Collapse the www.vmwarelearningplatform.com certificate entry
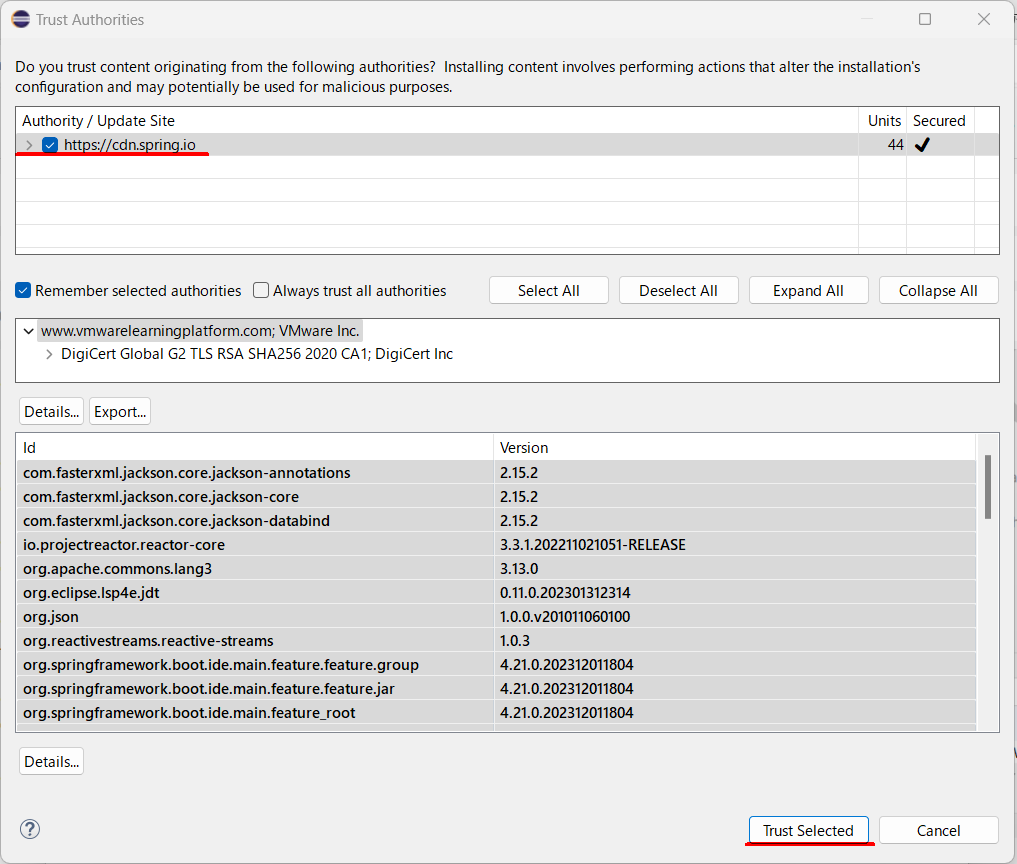This screenshot has width=1017, height=864. (27, 329)
